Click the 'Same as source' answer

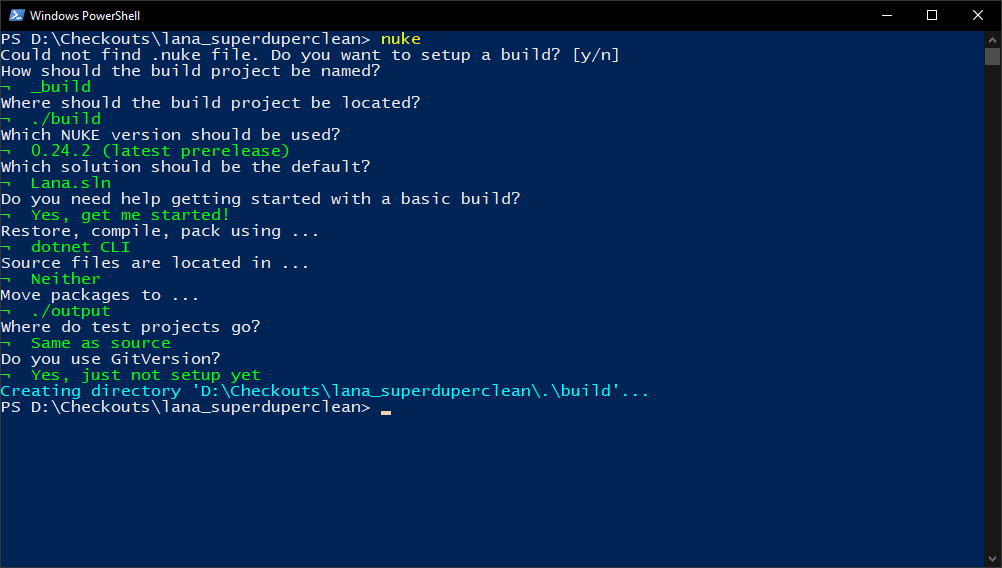pyautogui.click(x=100, y=343)
